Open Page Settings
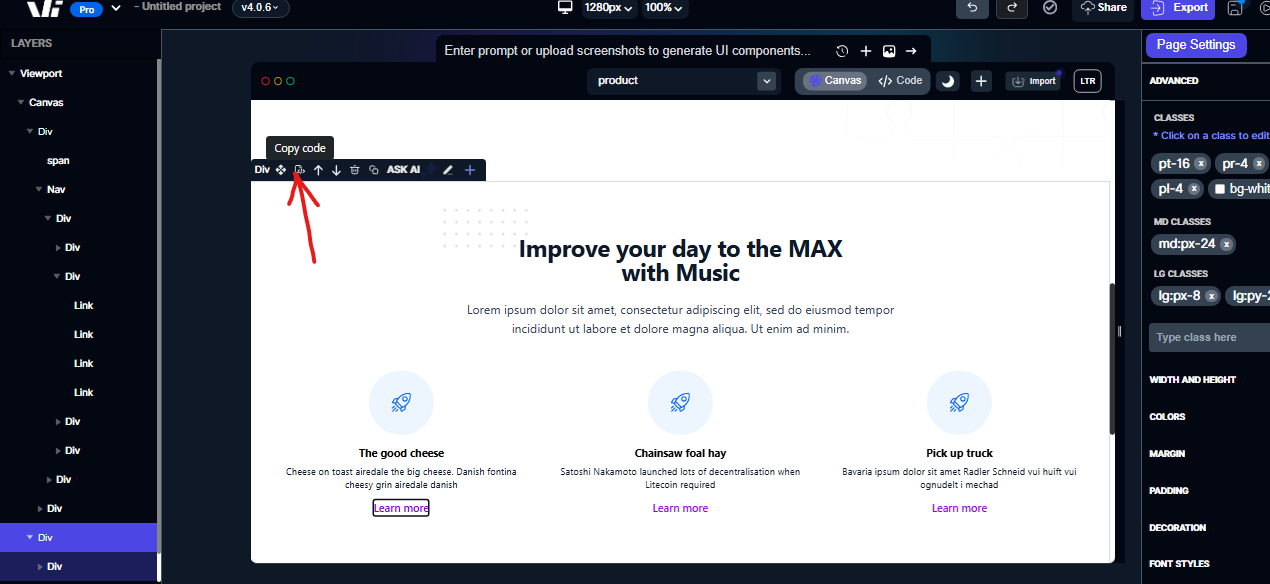 click(x=1196, y=45)
